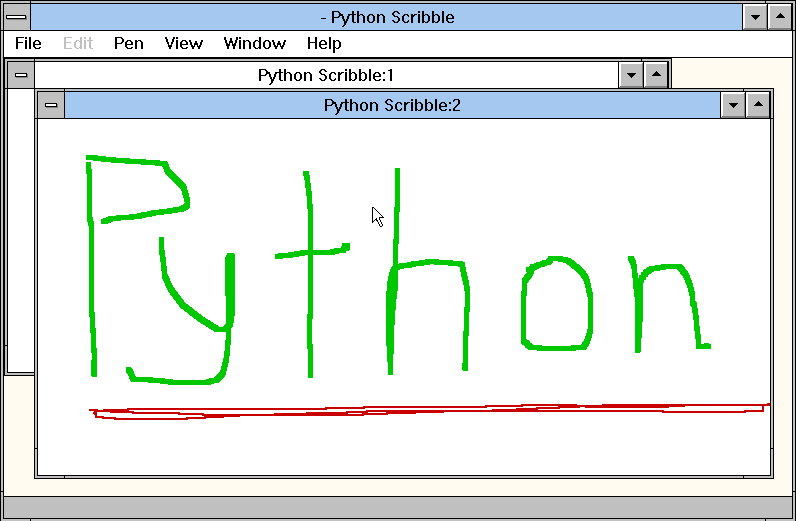Open the main application control-menu box
The height and width of the screenshot is (521, 796).
(16, 17)
